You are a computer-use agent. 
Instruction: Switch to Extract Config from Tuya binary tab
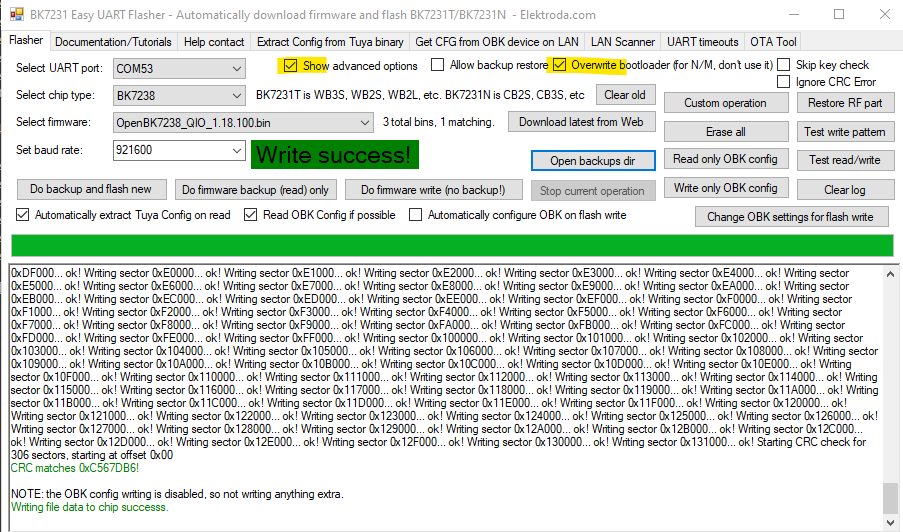point(330,42)
